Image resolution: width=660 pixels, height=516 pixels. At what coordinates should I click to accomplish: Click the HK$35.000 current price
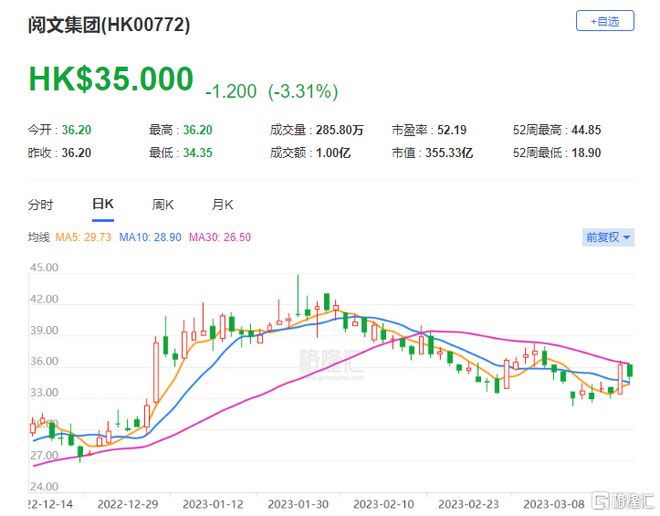[110, 80]
